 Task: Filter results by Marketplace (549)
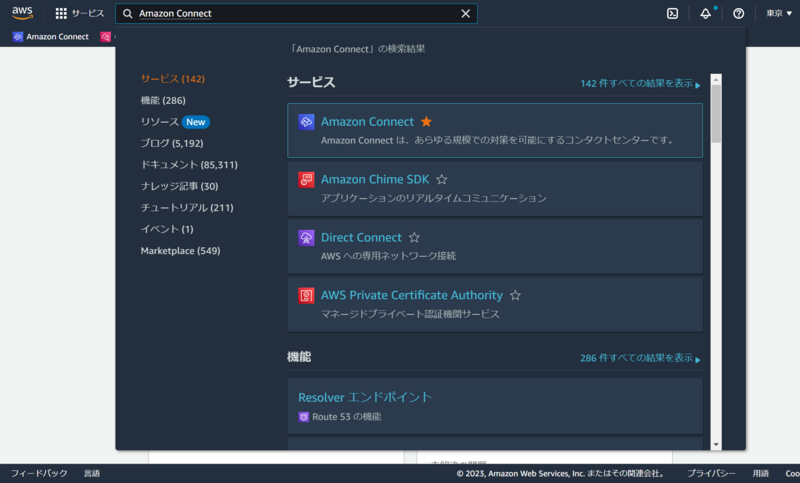pos(181,250)
